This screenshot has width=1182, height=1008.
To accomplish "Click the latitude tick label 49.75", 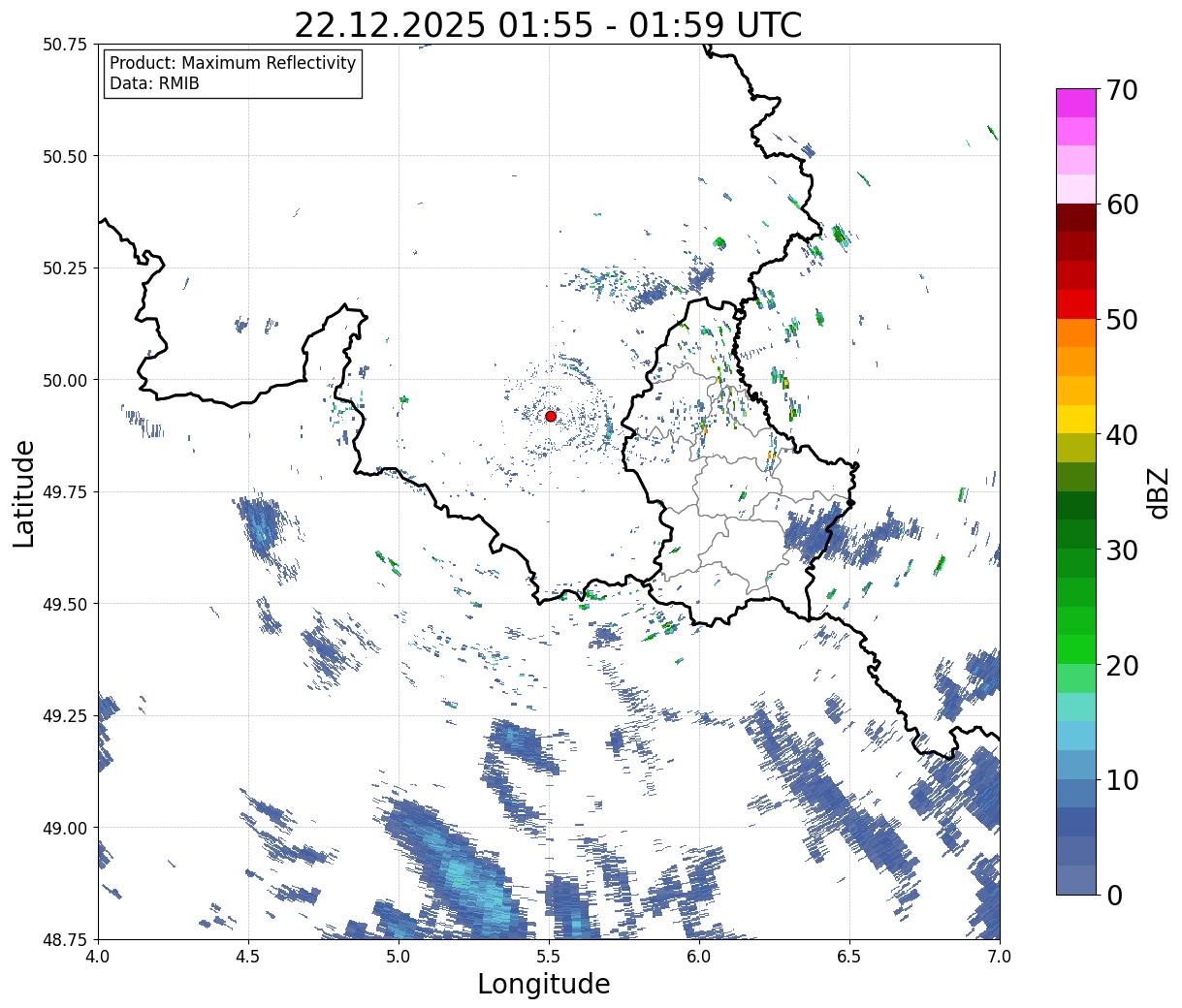I will tap(65, 492).
